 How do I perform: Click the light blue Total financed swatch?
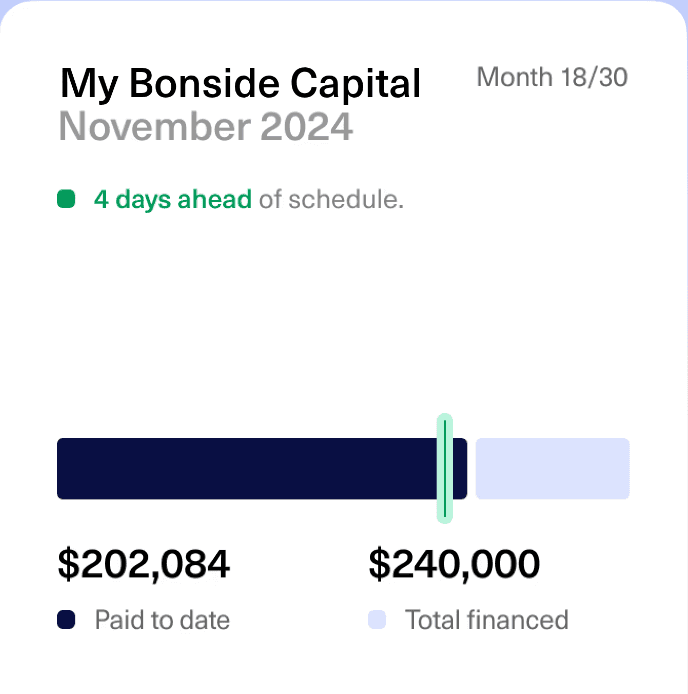[x=377, y=620]
